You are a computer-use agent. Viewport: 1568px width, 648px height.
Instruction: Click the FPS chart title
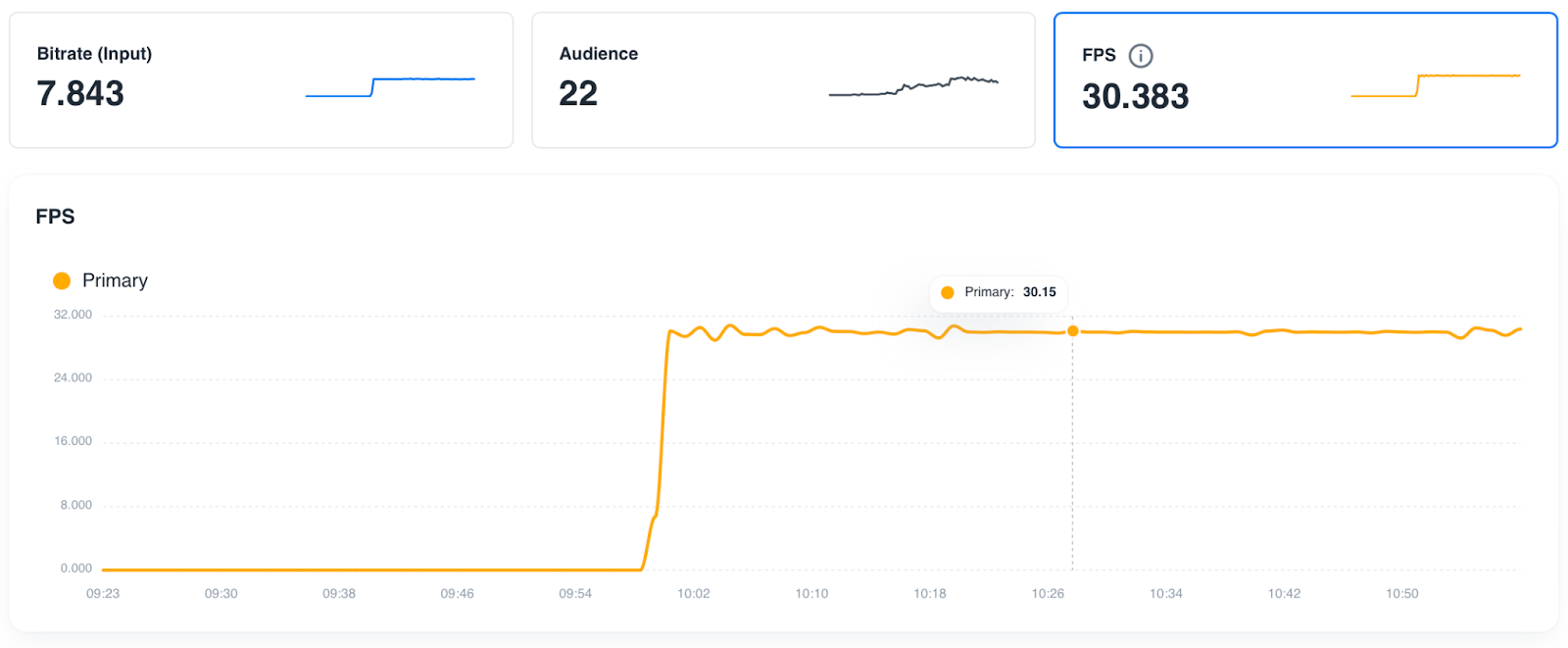point(55,217)
